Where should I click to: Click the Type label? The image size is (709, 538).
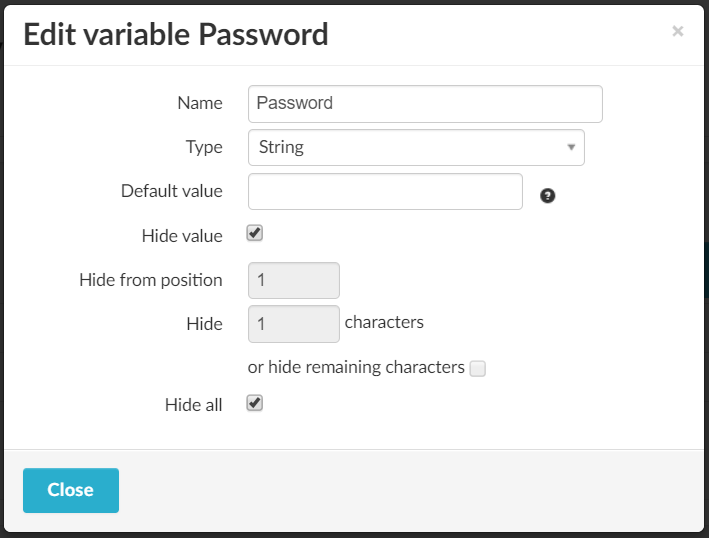(x=204, y=147)
